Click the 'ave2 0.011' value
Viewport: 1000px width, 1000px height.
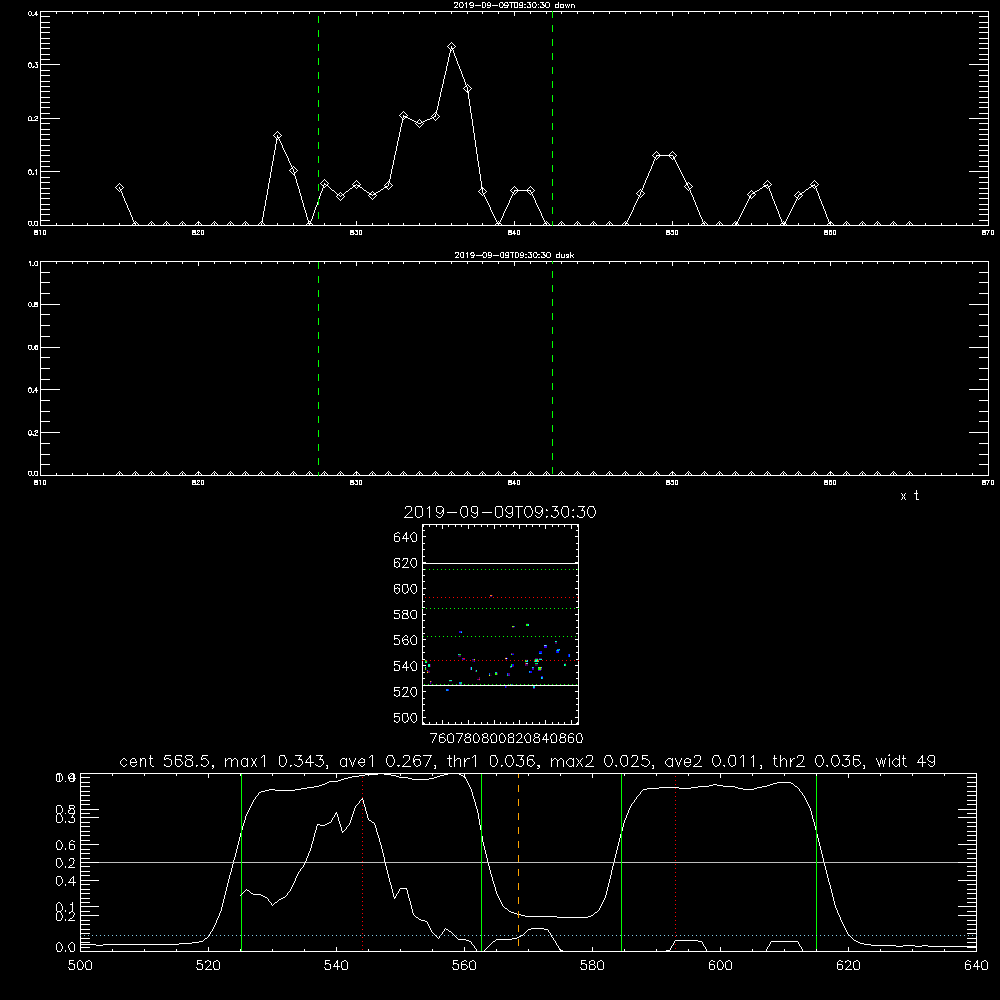[712, 761]
